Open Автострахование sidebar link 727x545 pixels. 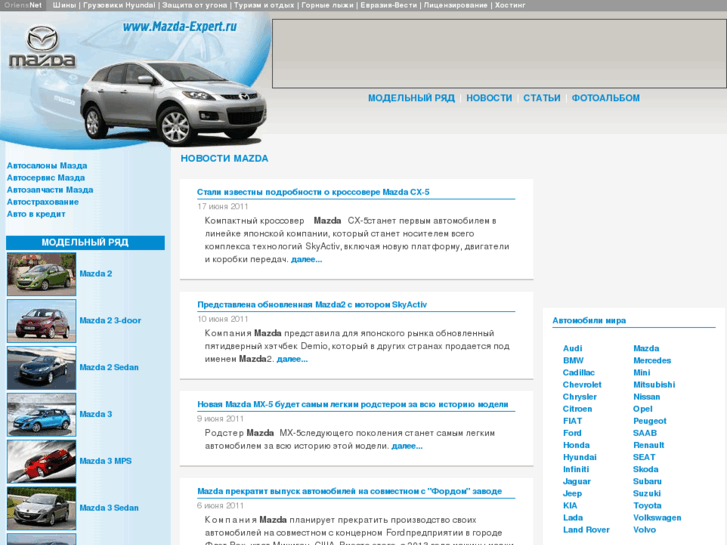point(43,202)
